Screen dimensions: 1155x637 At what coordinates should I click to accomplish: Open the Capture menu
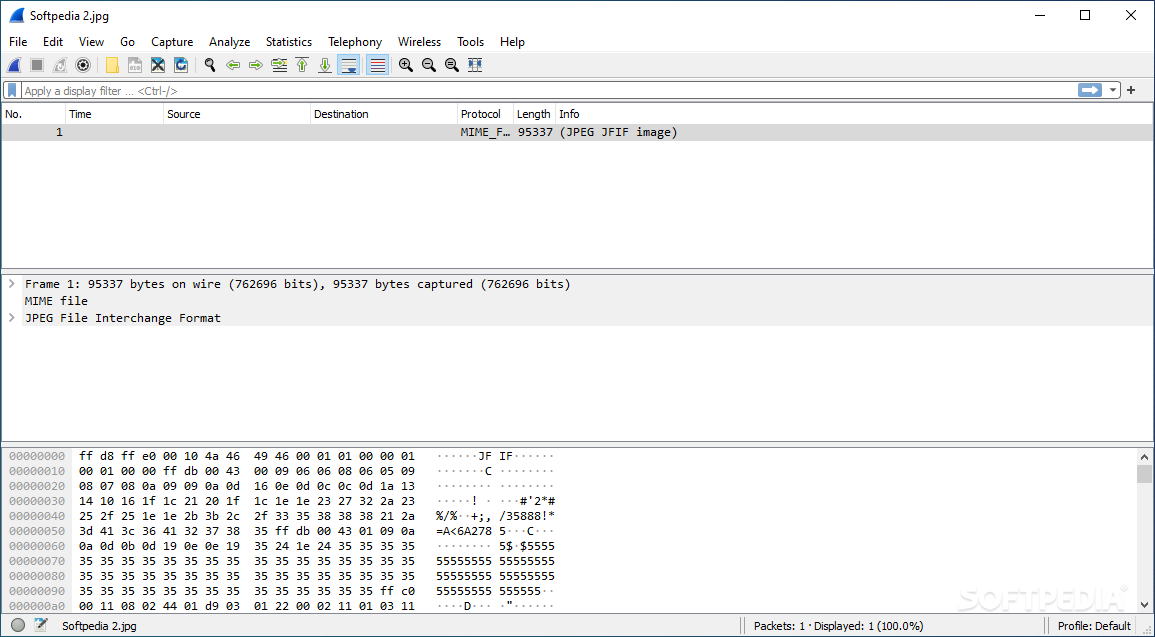(x=172, y=42)
